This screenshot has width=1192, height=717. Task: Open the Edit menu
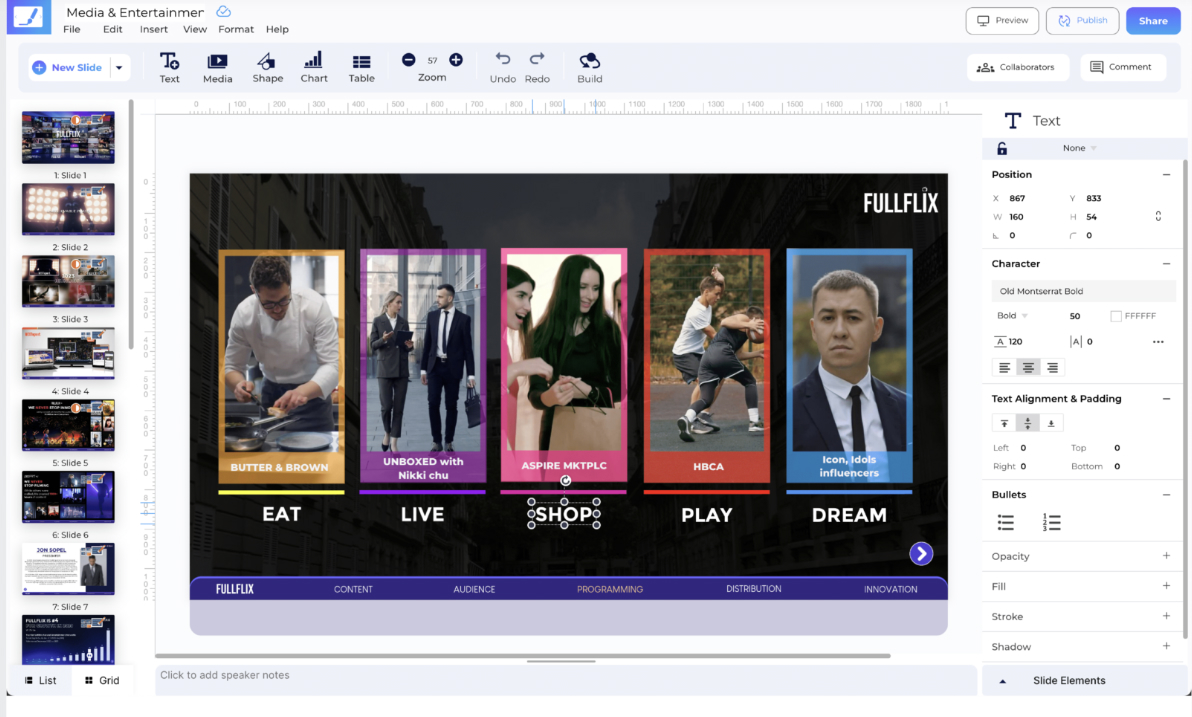(113, 30)
